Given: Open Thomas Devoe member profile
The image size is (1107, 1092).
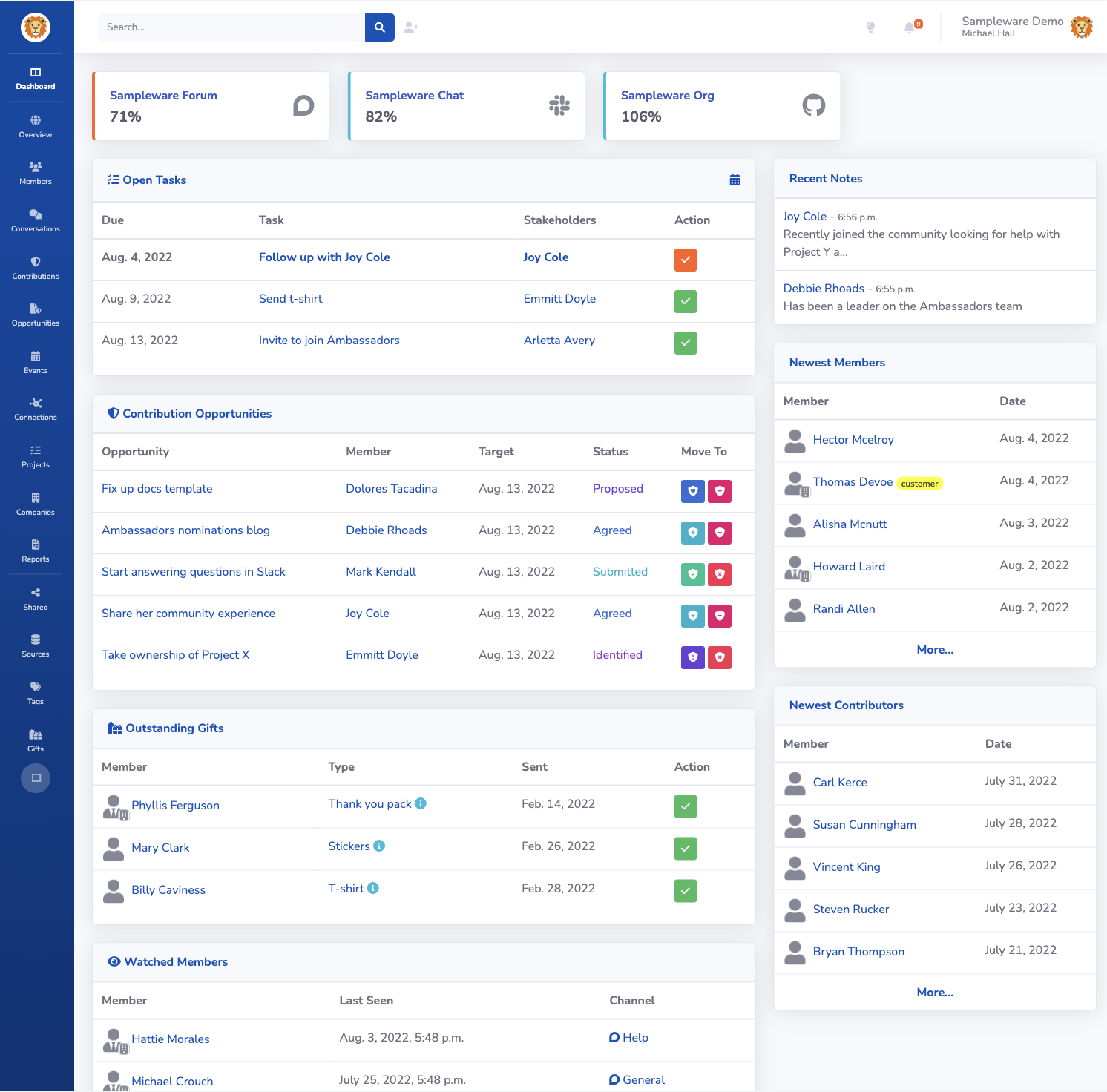Looking at the screenshot, I should pos(853,481).
